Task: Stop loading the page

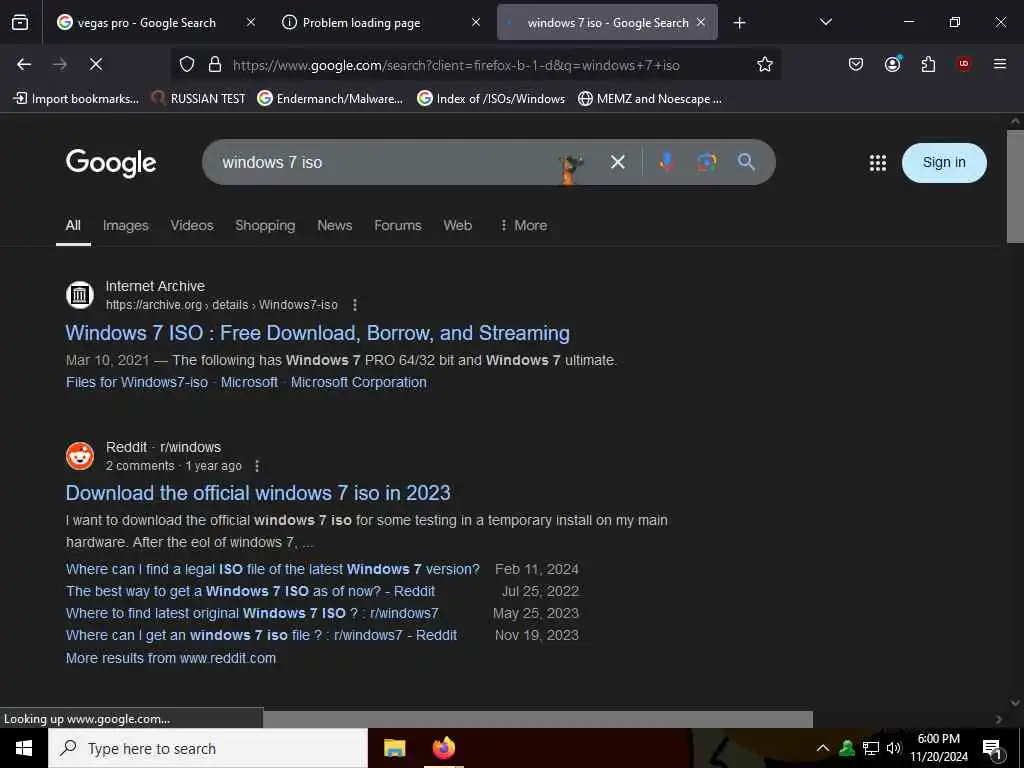Action: [x=95, y=64]
